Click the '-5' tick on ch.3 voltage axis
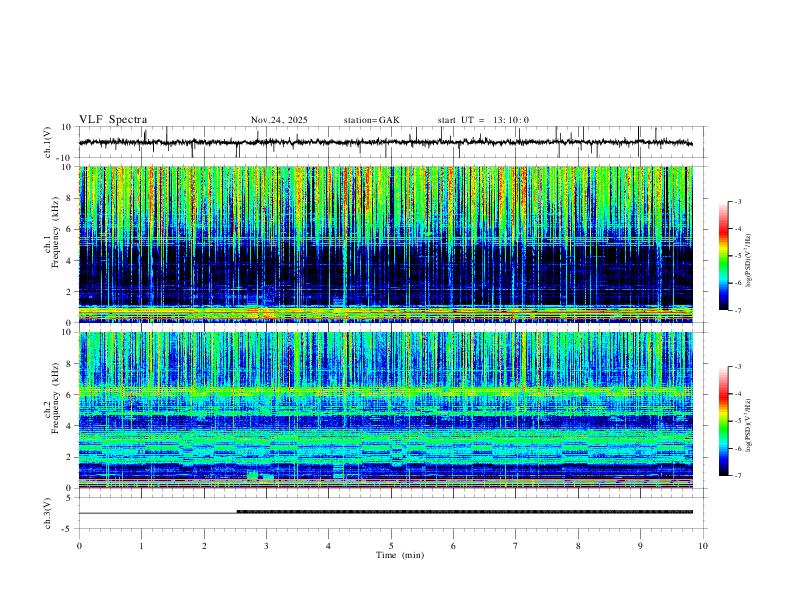792x612 pixels. [68, 529]
